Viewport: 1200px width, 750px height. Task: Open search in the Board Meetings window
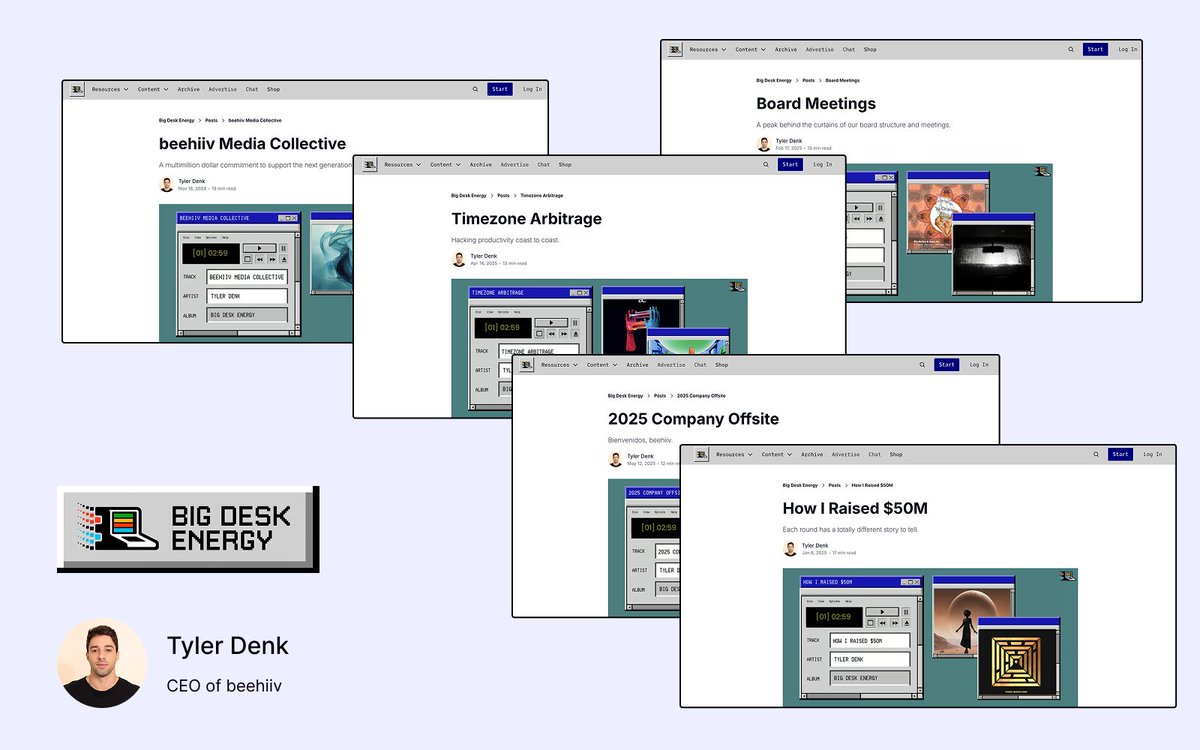(1071, 49)
